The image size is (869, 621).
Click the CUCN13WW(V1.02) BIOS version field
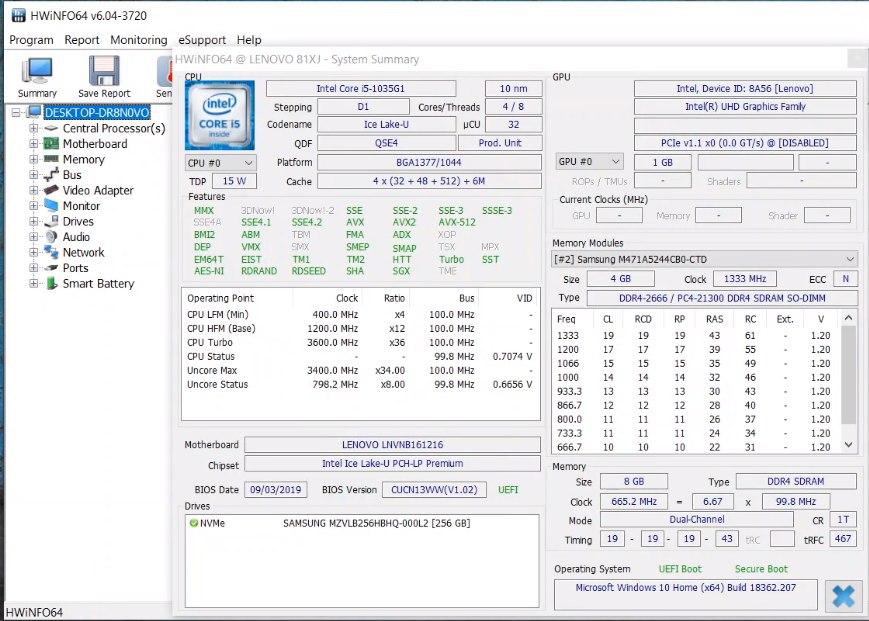(434, 490)
